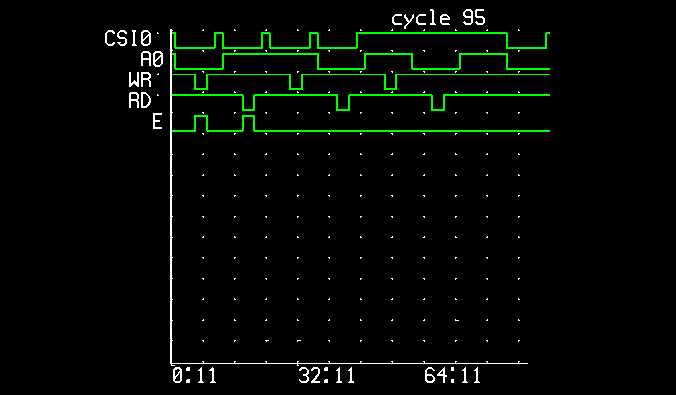Screen dimensions: 676x395
Task: Select the WR signal label
Action: [x=140, y=80]
